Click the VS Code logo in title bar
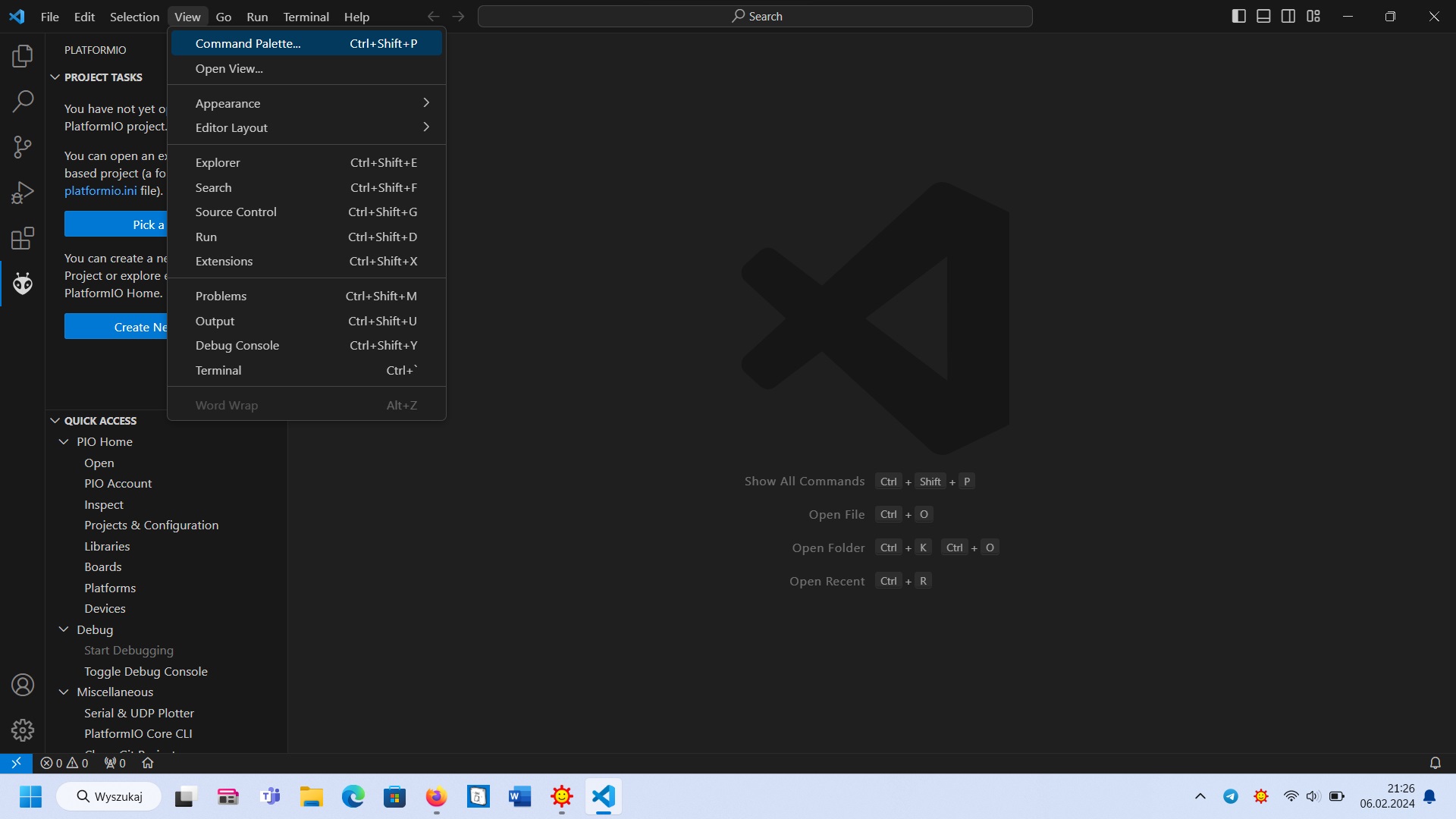Viewport: 1456px width, 819px height. (x=17, y=17)
